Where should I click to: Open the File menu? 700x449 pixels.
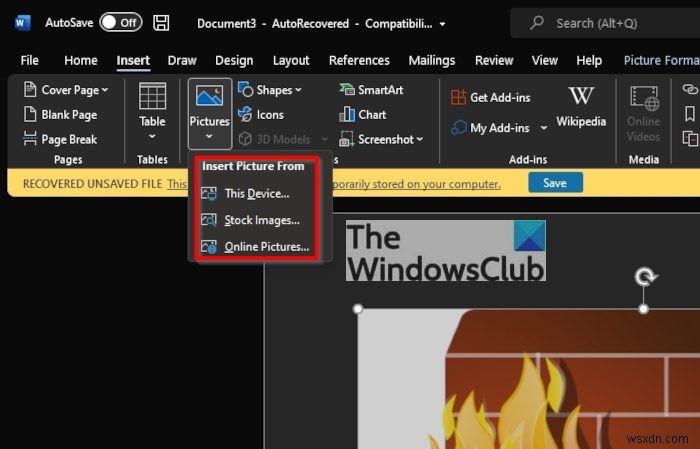29,60
